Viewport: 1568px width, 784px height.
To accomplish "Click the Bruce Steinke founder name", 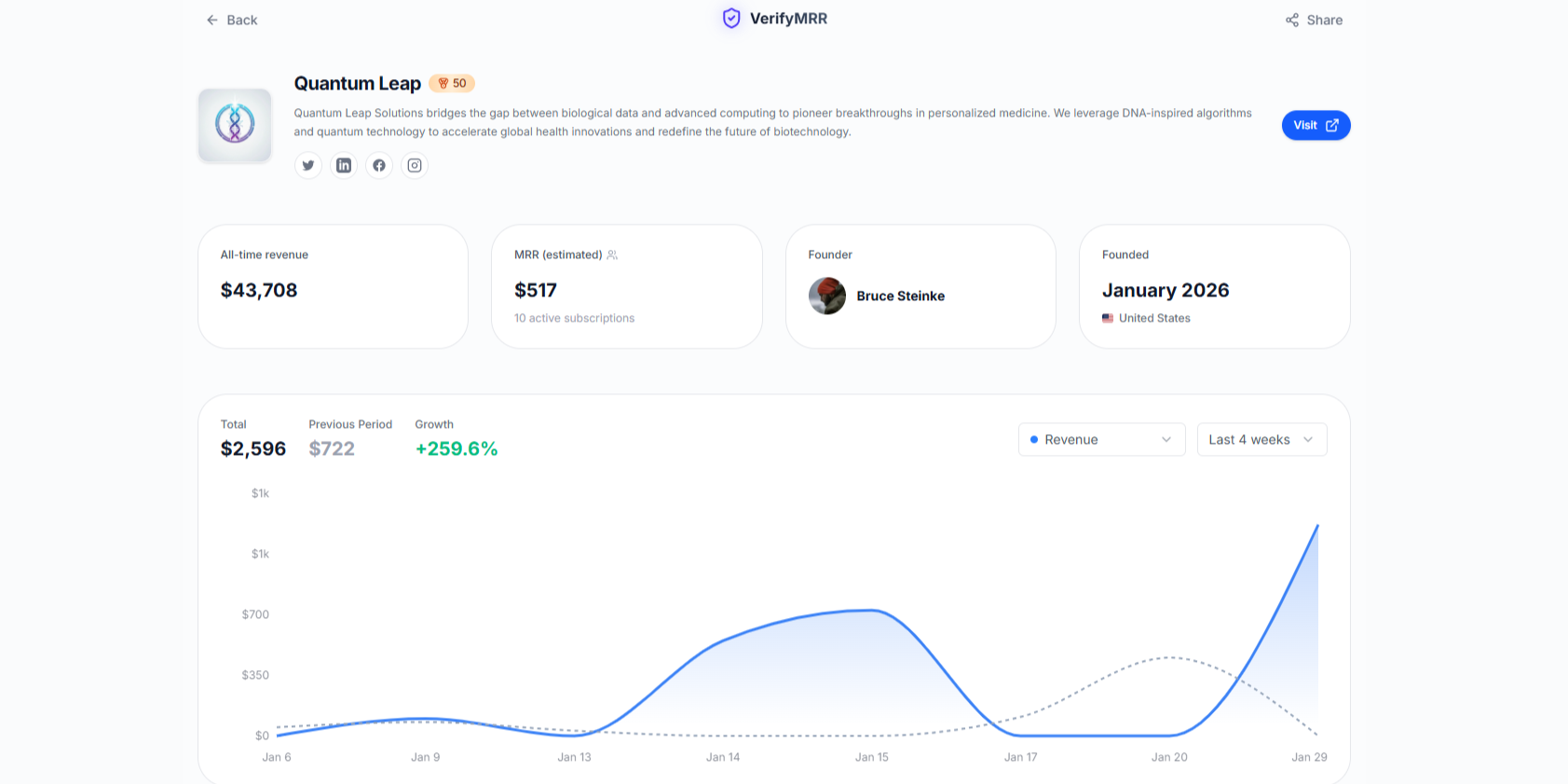I will tap(900, 296).
